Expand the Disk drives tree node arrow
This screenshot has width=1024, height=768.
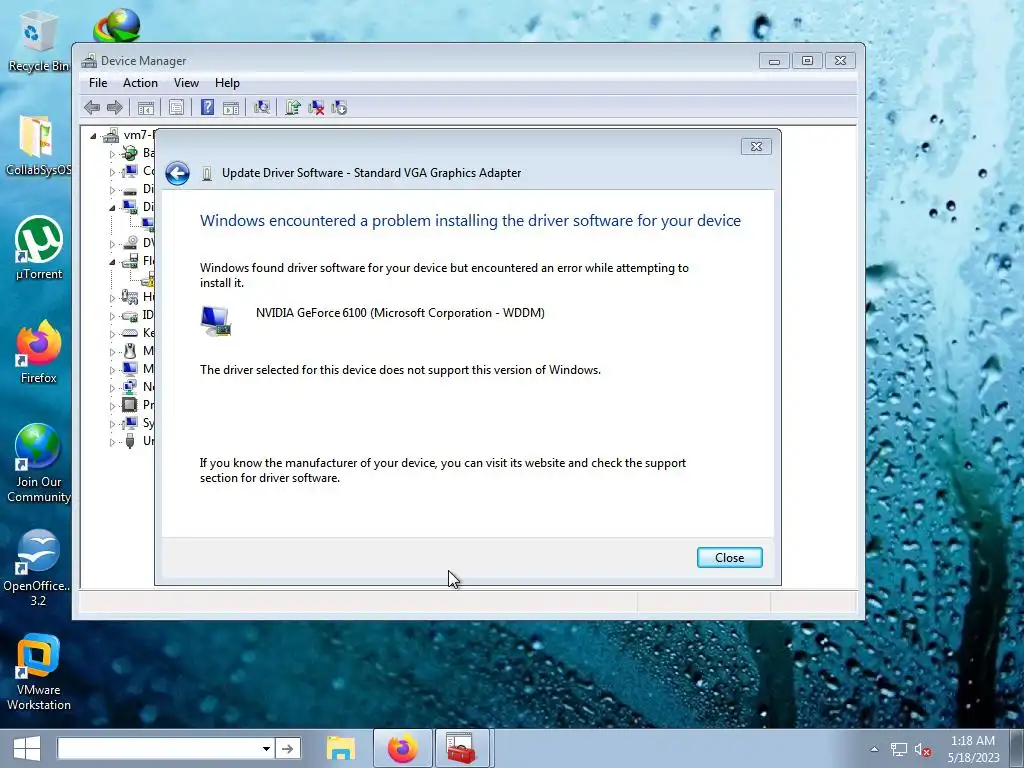pyautogui.click(x=112, y=190)
